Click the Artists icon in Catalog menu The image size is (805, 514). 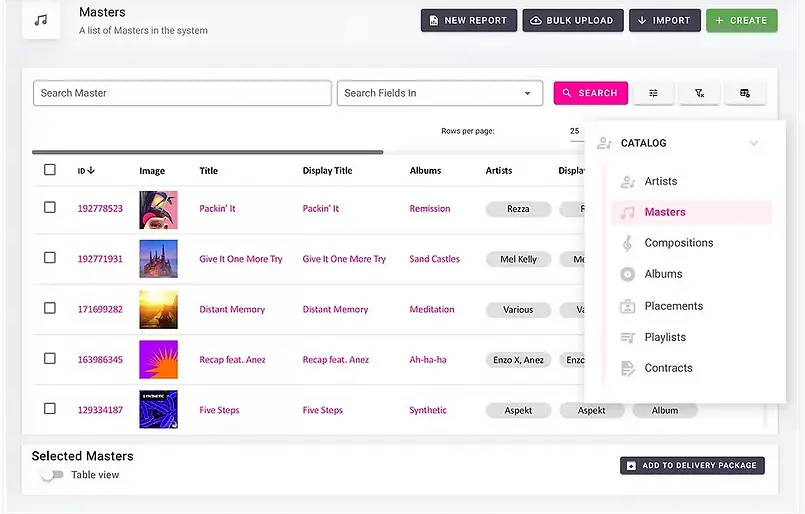628,181
